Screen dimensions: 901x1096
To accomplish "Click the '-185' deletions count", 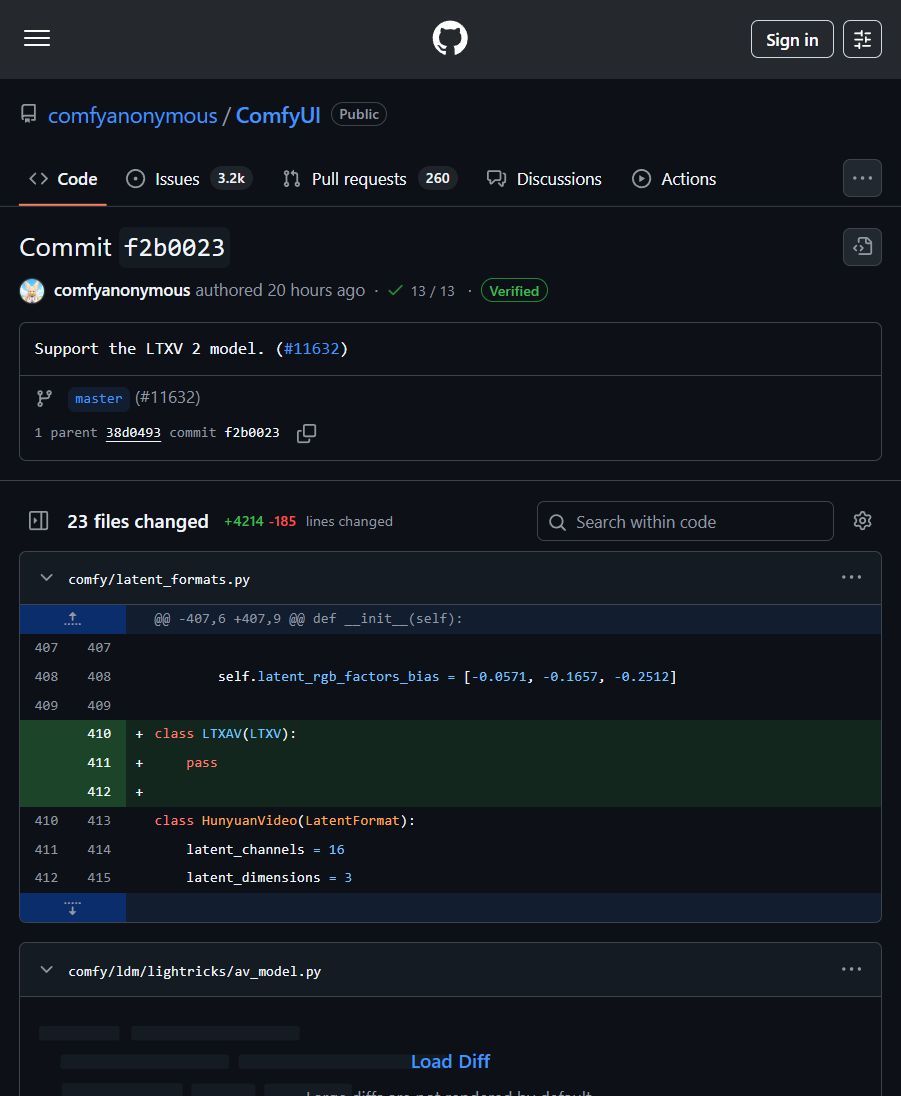I will pos(282,521).
